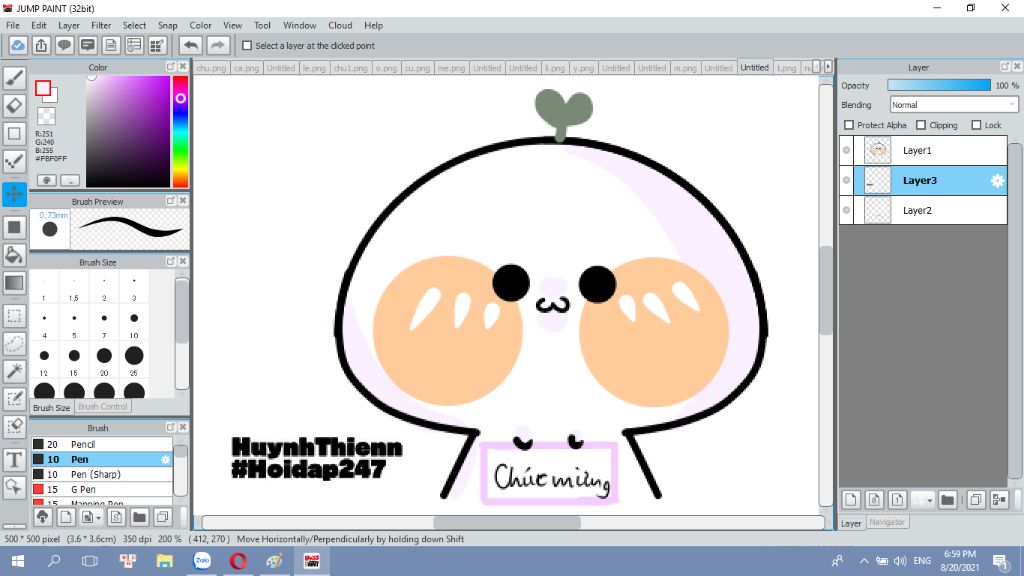Pick the Bucket fill tool
The width and height of the screenshot is (1024, 576).
[14, 255]
